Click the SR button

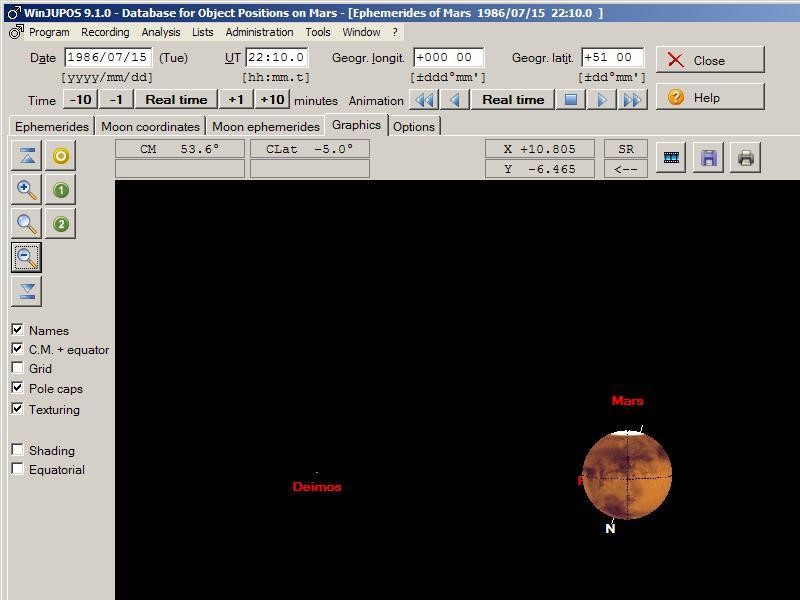coord(626,149)
